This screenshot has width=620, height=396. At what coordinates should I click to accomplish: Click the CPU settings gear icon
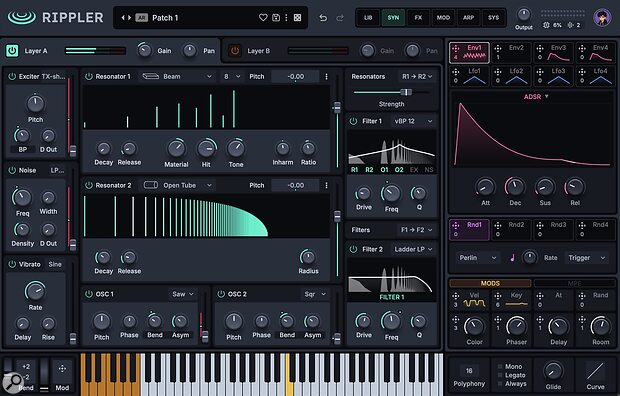[546, 25]
